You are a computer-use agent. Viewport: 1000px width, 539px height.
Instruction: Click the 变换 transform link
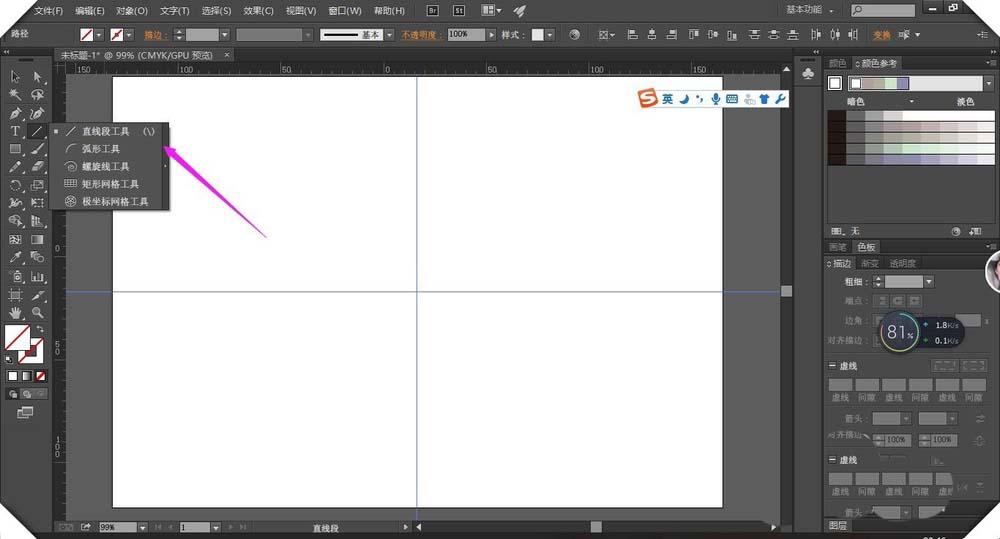[x=881, y=35]
